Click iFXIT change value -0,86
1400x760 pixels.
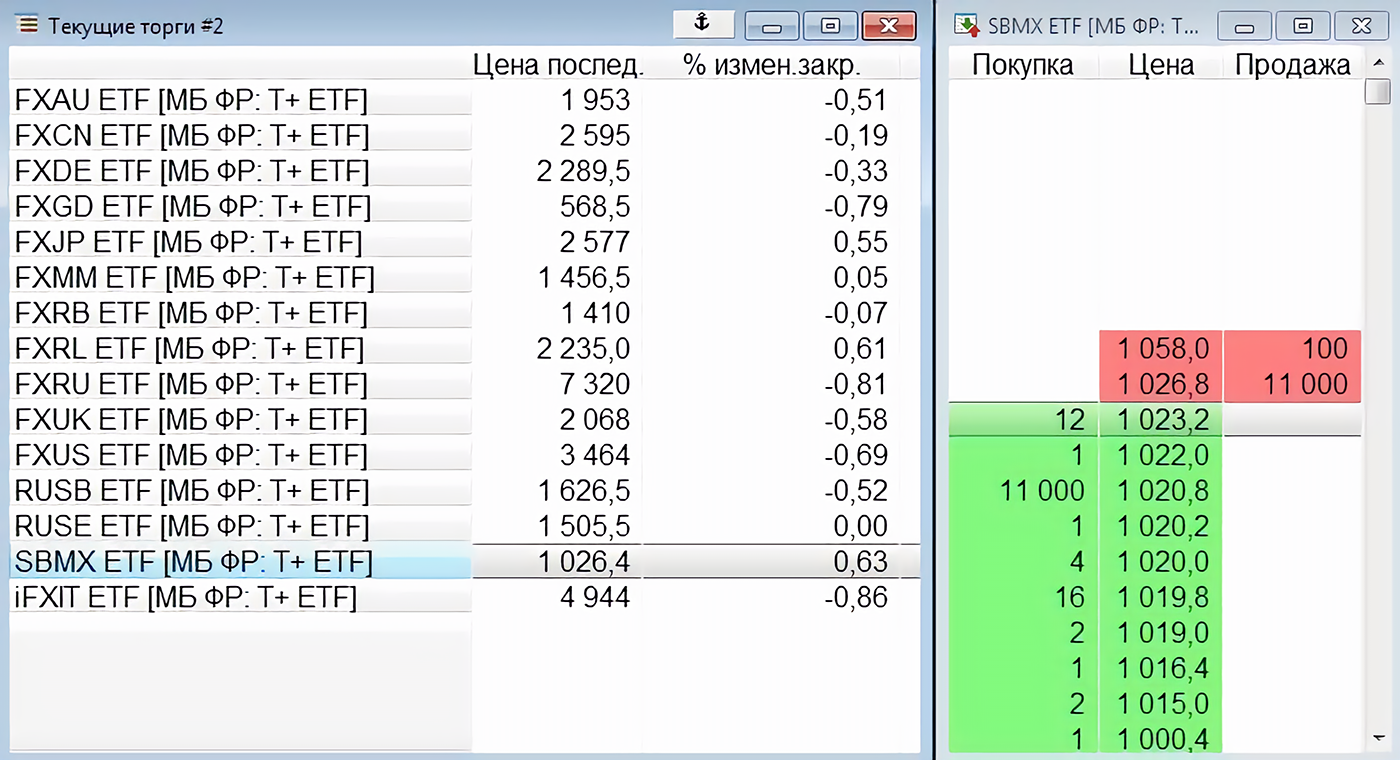[x=856, y=598]
